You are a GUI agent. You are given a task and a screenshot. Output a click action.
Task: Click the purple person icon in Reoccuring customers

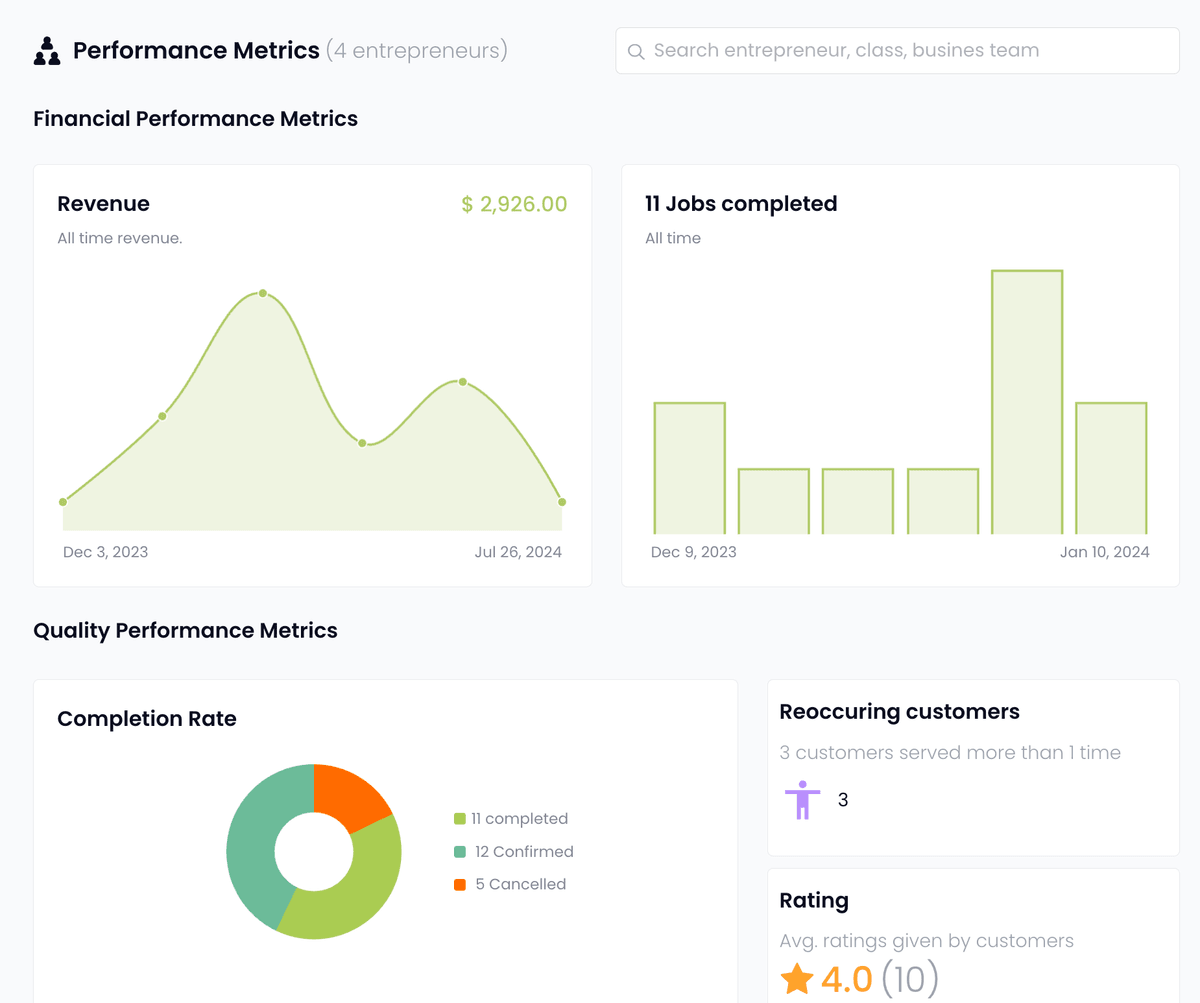point(802,800)
